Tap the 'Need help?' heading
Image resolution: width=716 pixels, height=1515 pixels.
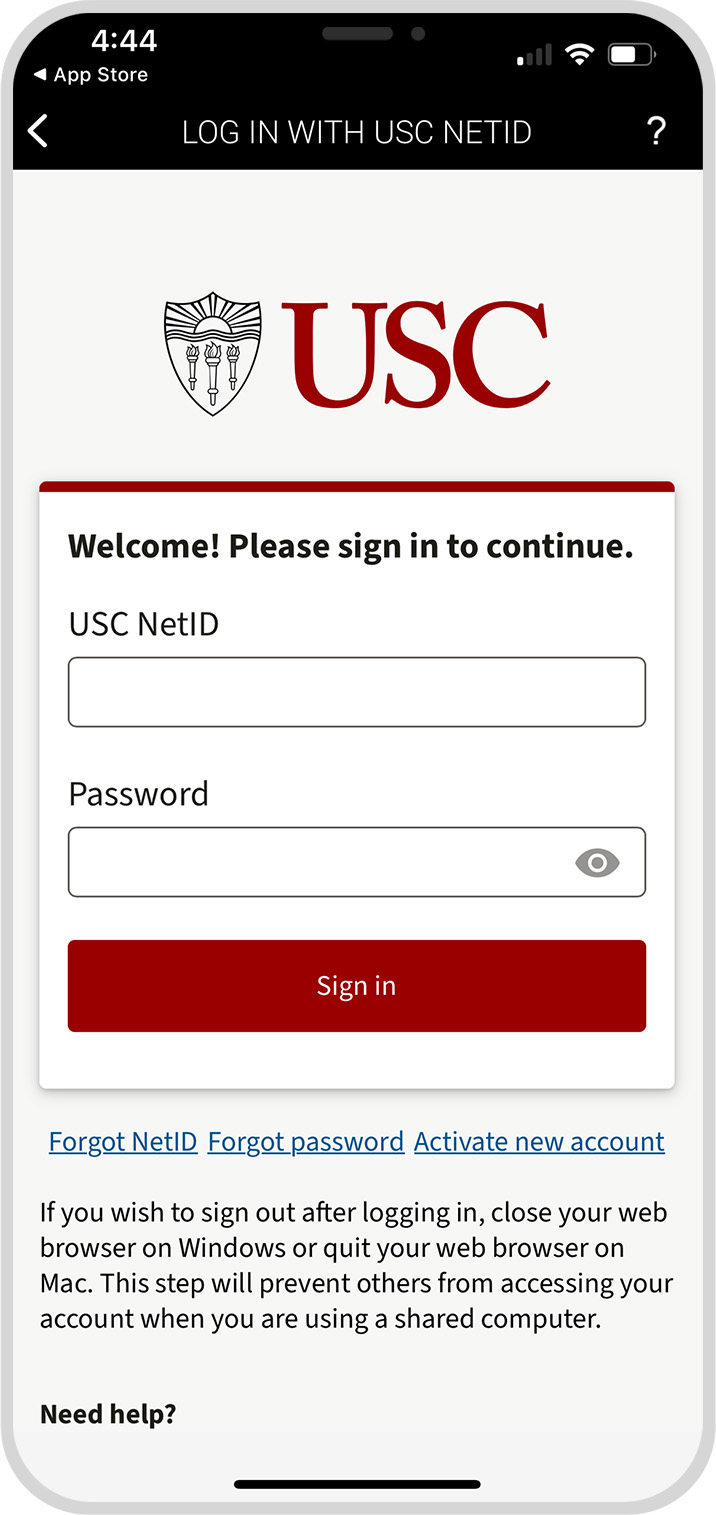(108, 1414)
